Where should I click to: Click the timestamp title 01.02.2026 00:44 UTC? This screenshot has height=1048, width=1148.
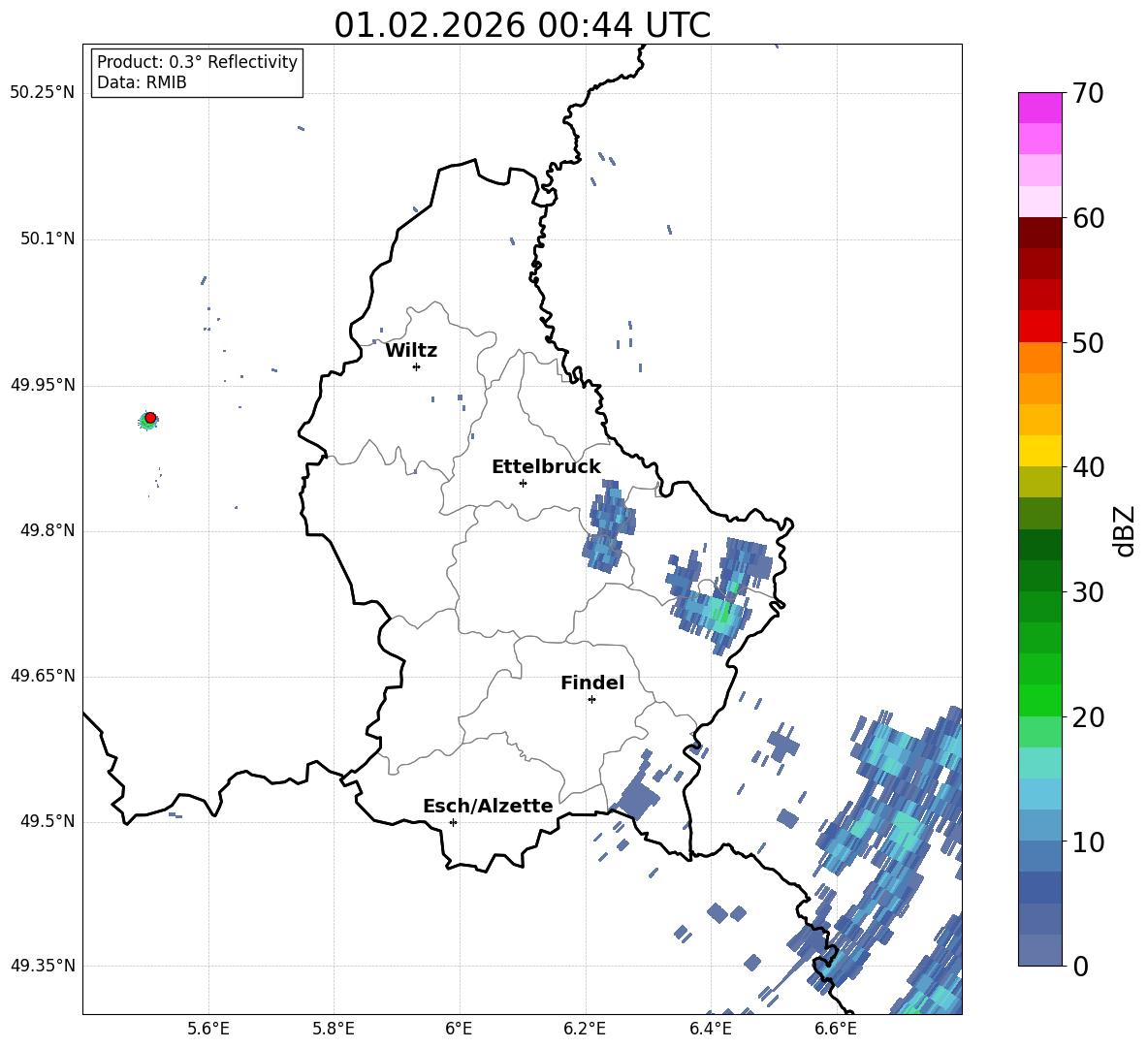pyautogui.click(x=523, y=25)
